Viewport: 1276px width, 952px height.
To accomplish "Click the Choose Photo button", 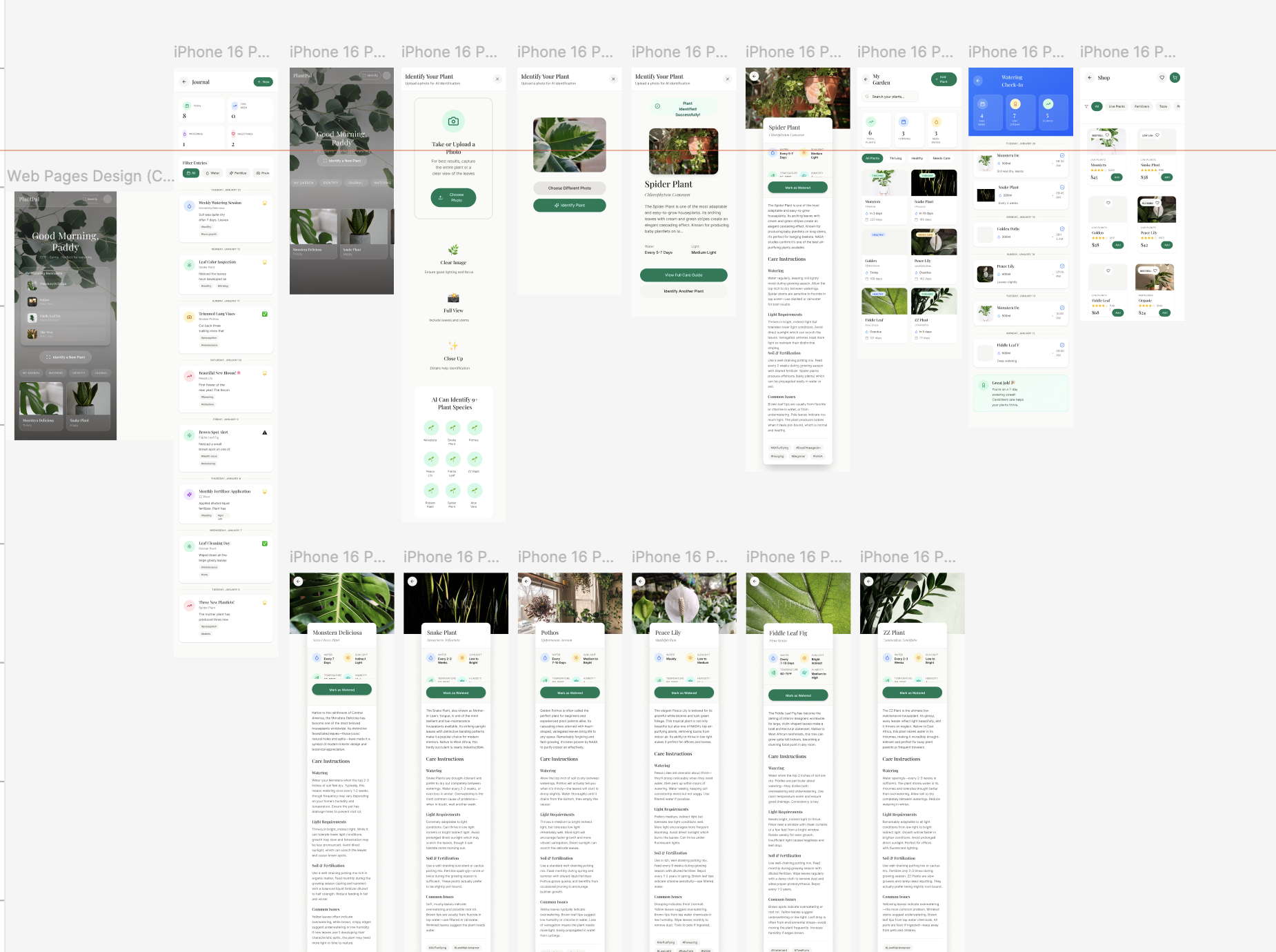I will [453, 197].
